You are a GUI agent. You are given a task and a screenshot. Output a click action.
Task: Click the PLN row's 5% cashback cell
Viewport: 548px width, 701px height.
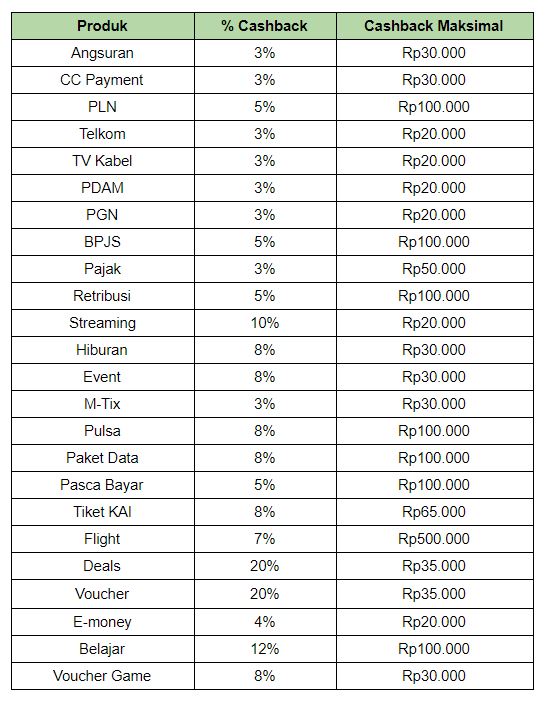pyautogui.click(x=265, y=107)
